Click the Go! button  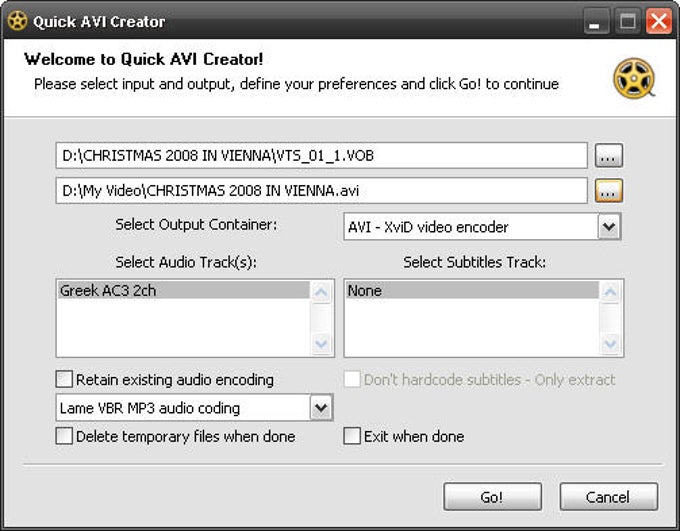tap(492, 497)
